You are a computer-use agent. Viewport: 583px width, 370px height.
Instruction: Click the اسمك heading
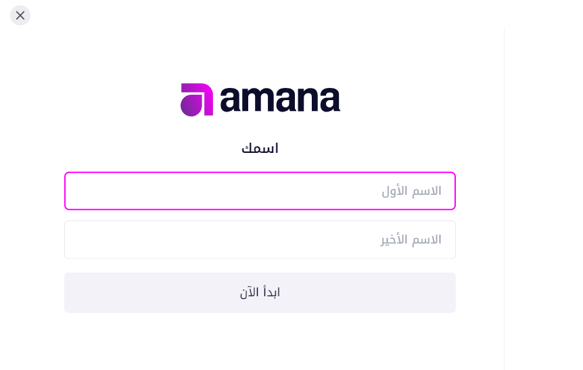click(260, 148)
